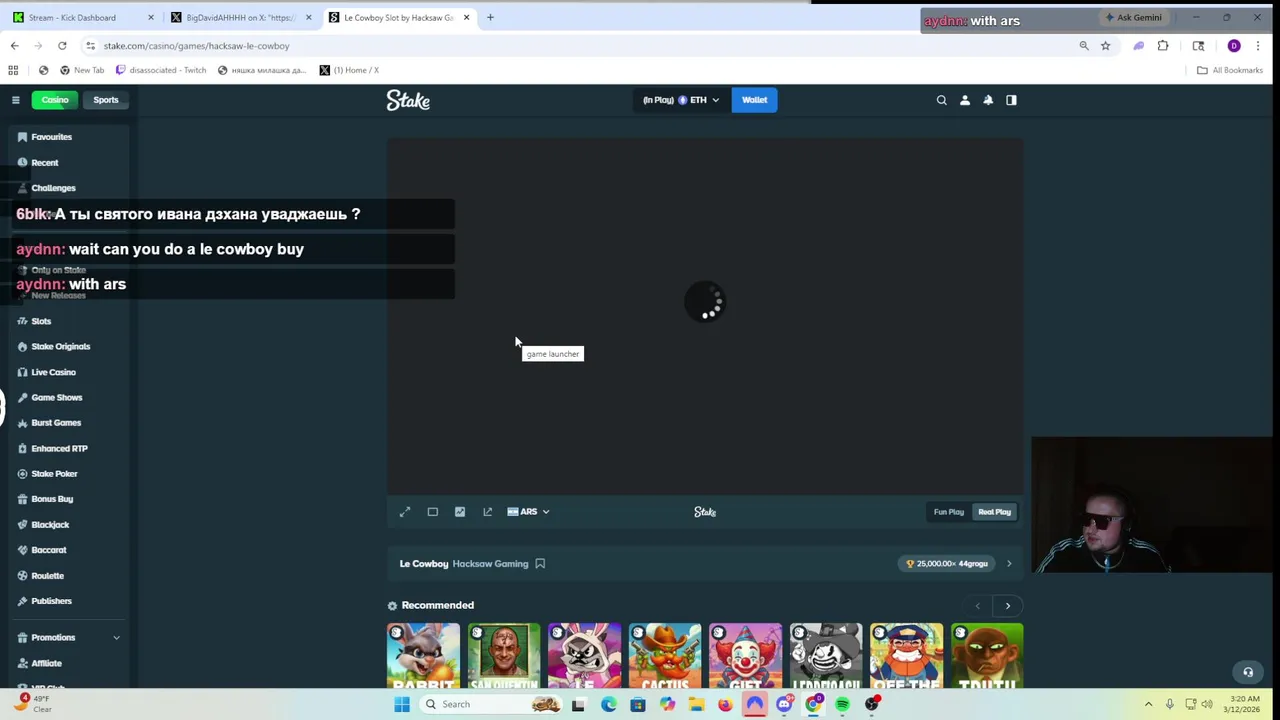Open the Rabbit recommended game thumbnail
Viewport: 1280px width, 720px height.
(423, 656)
